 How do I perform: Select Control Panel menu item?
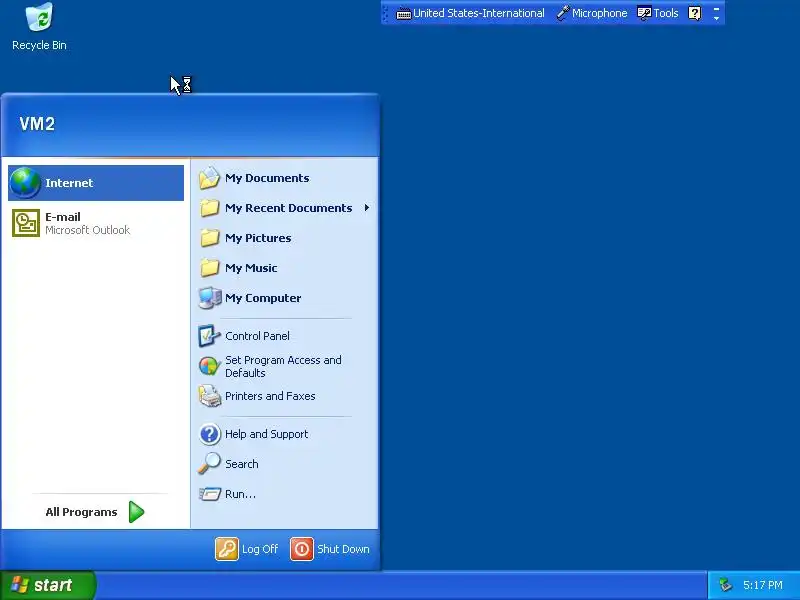285,336
